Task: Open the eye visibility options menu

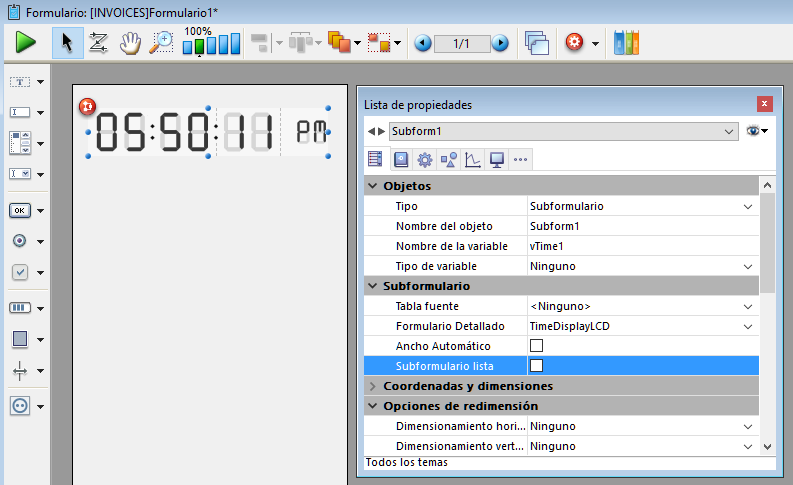Action: [x=757, y=131]
